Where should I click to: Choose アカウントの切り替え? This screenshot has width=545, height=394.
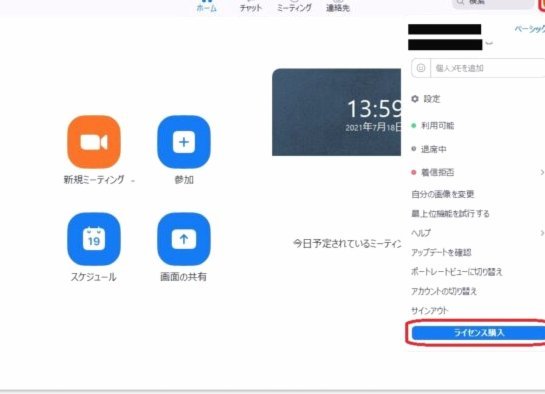coord(444,291)
